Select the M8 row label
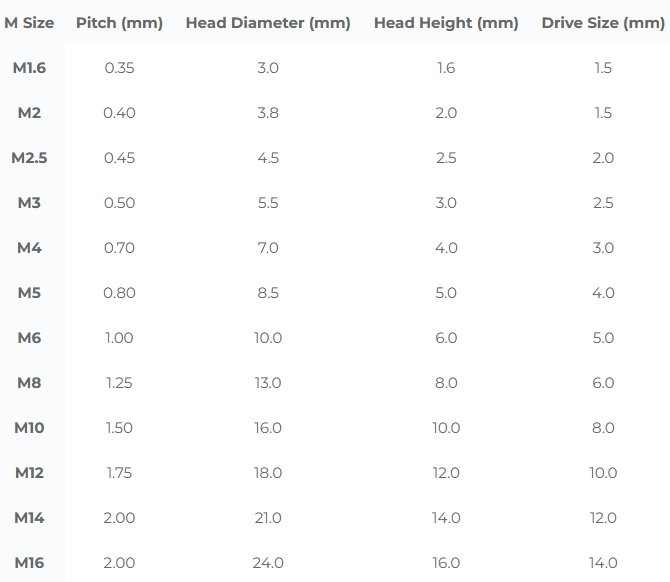 click(29, 383)
